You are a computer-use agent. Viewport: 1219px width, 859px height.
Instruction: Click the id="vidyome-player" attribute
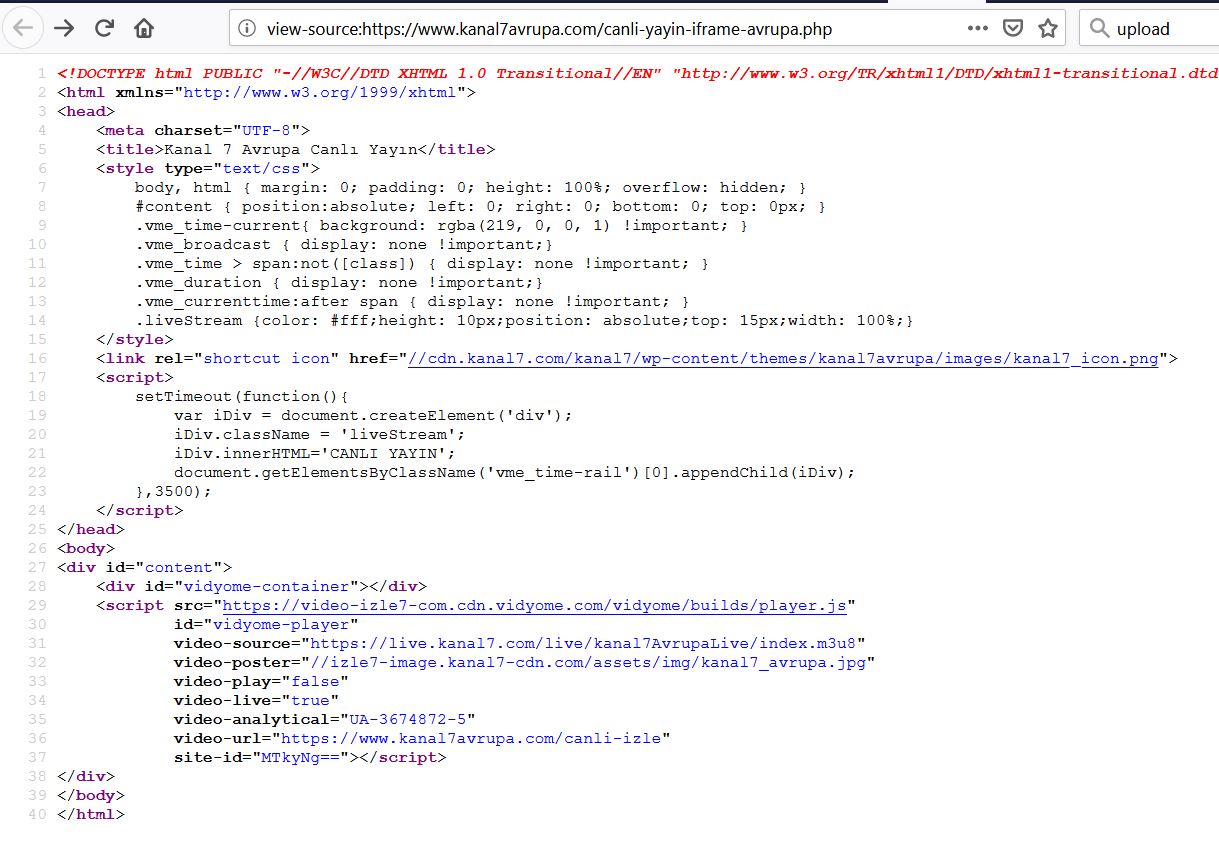click(266, 624)
